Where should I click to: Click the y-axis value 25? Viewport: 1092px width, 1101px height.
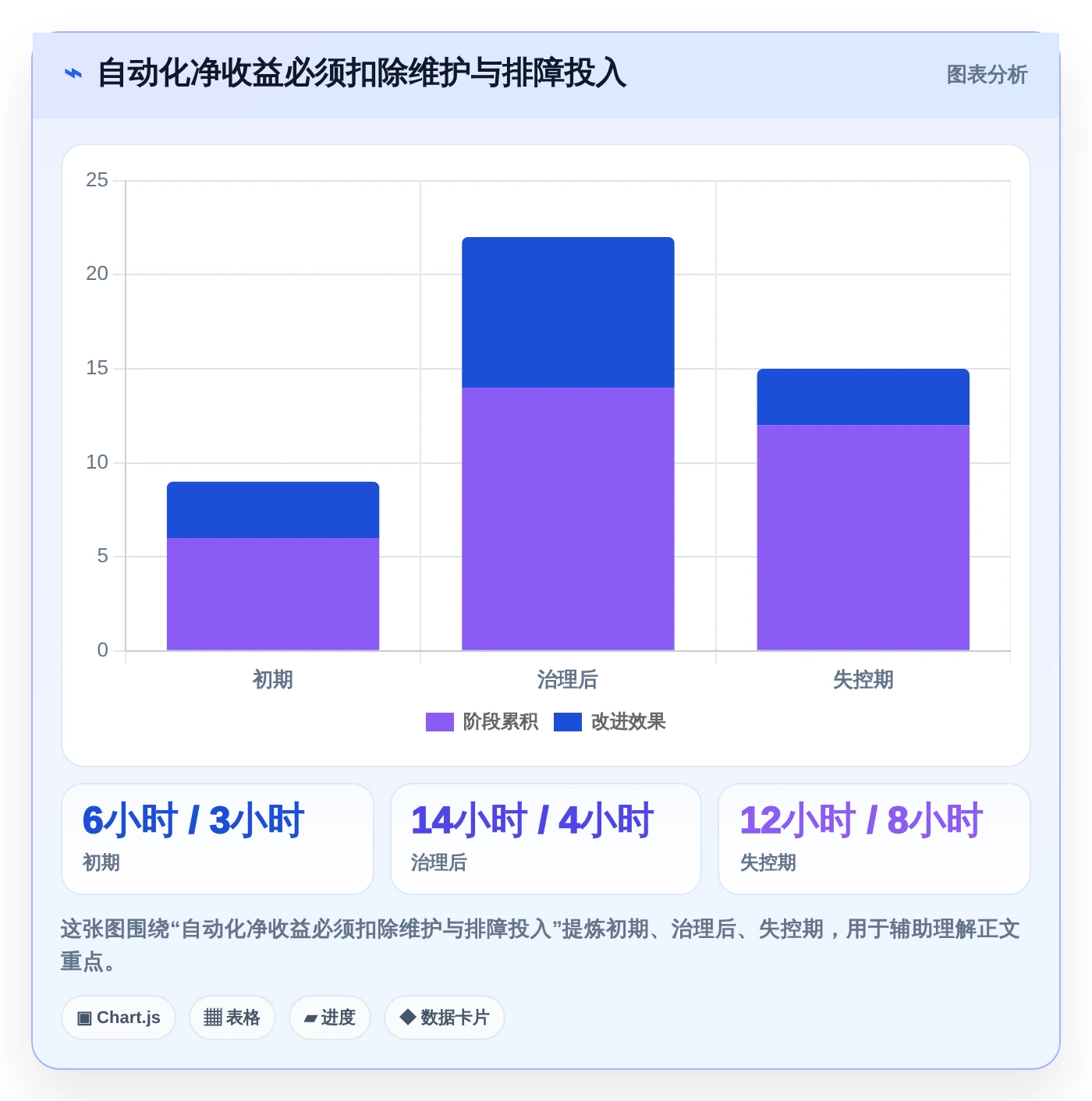(97, 180)
